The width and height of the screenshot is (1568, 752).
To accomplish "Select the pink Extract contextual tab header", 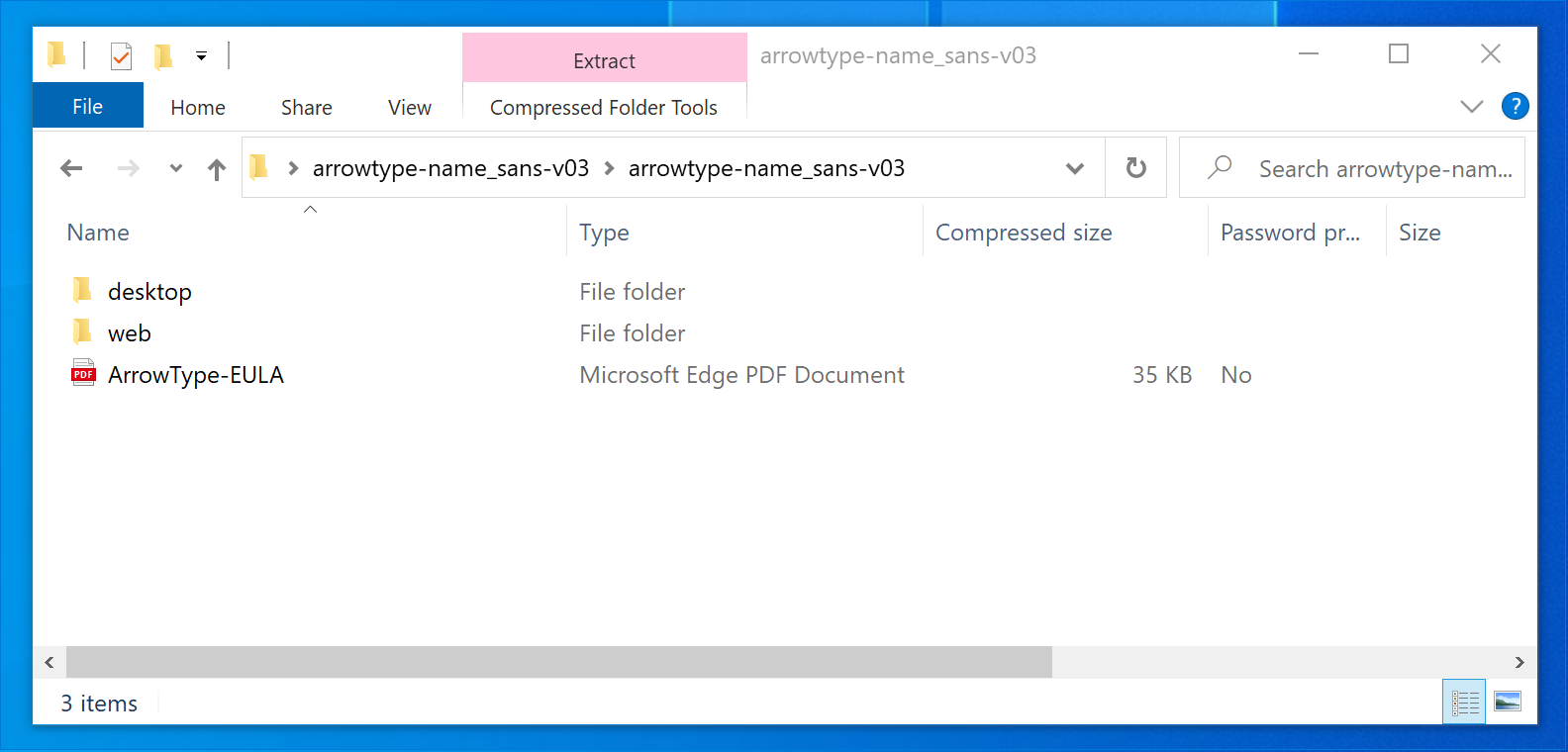I will tap(604, 59).
